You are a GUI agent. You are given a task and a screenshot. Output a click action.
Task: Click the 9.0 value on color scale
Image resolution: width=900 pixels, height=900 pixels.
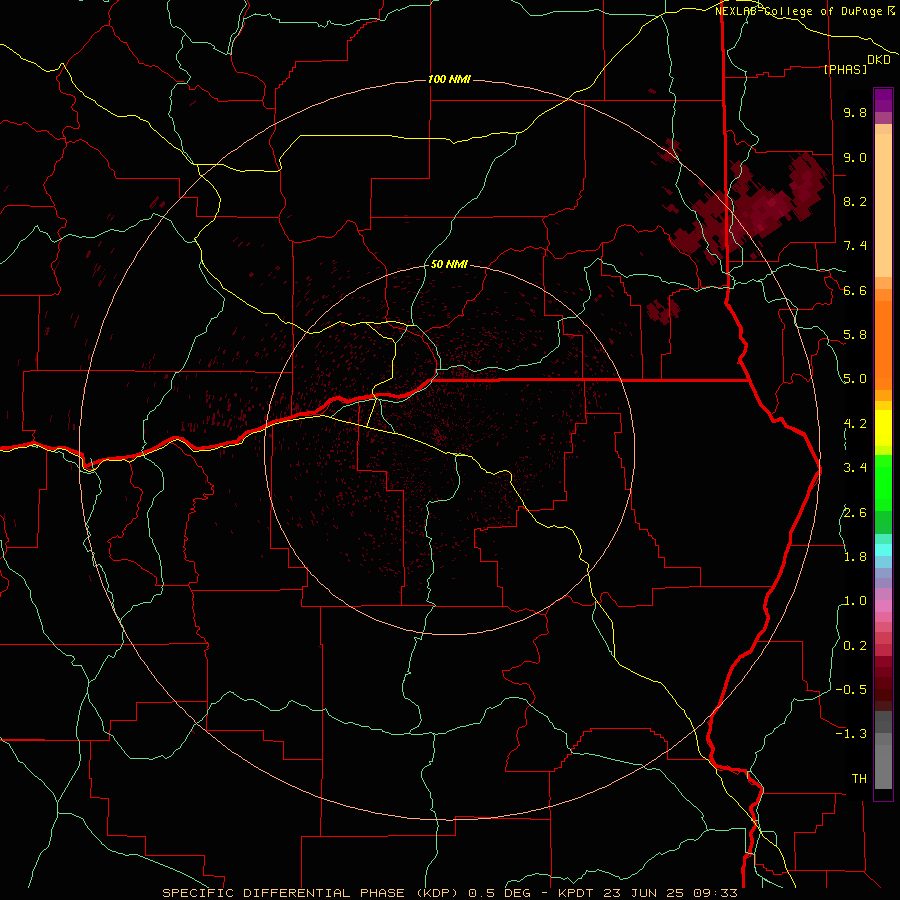[855, 157]
